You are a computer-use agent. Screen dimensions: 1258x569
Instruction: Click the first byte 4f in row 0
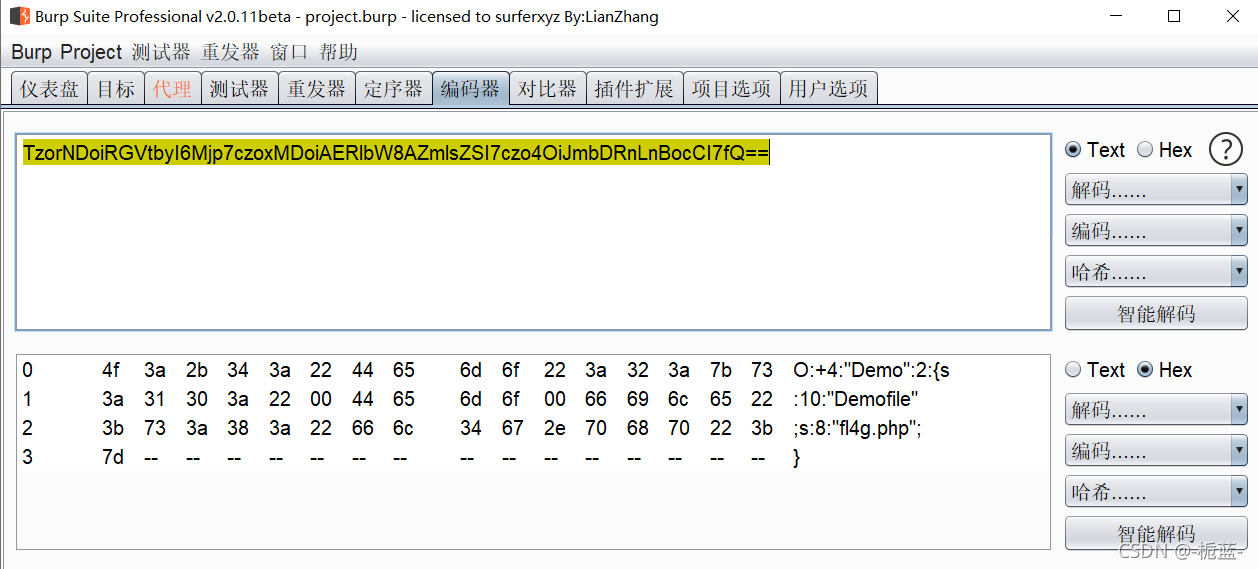click(111, 370)
